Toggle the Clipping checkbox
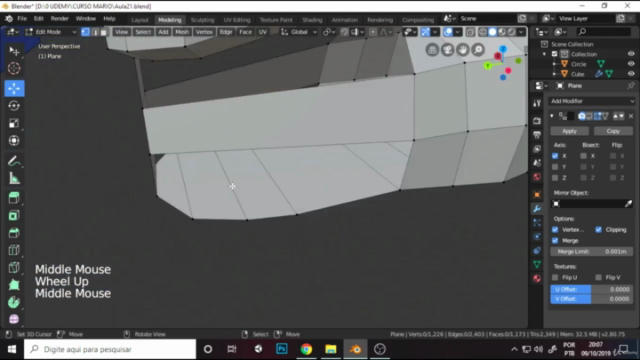The image size is (640, 360). 599,230
